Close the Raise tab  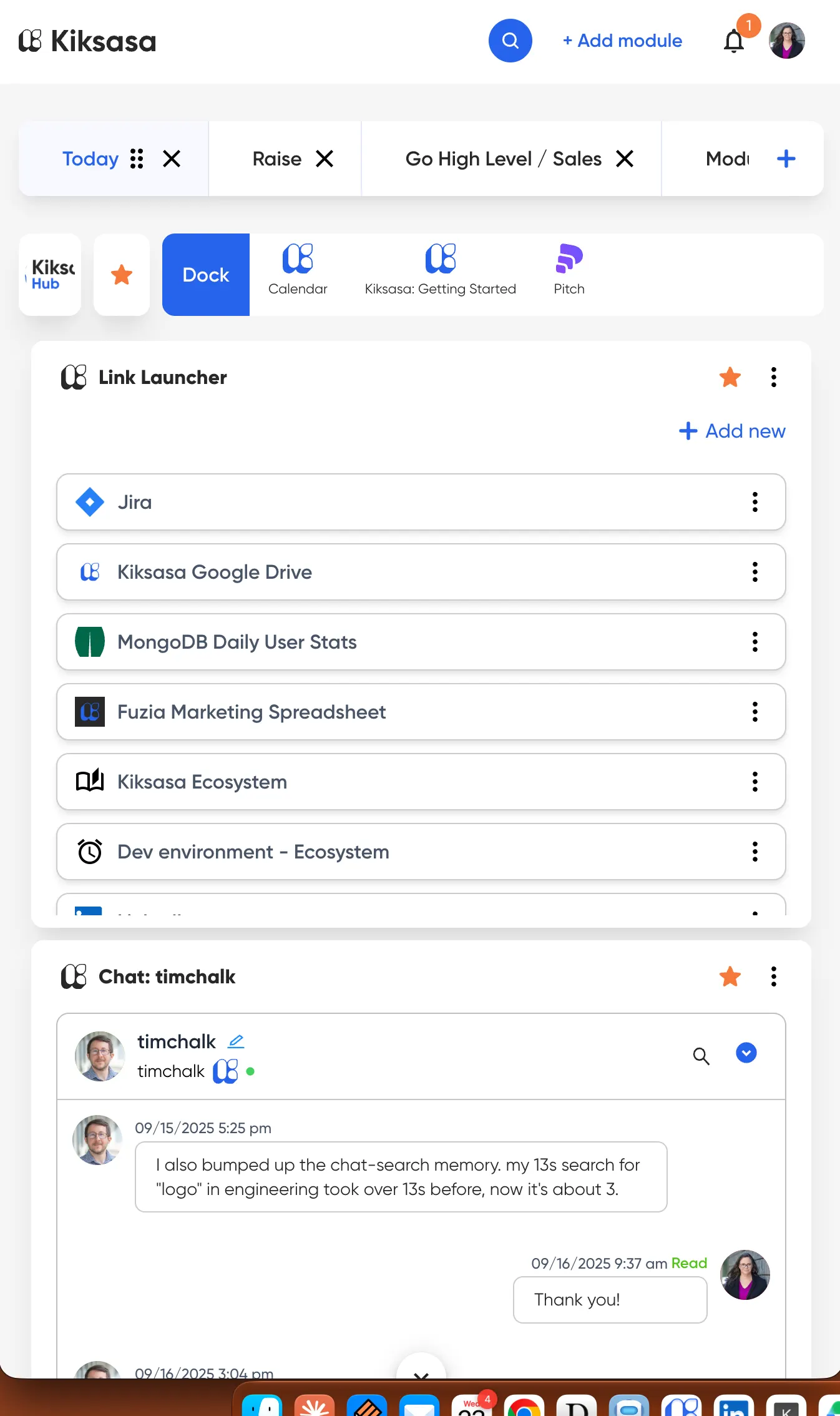pyautogui.click(x=325, y=159)
